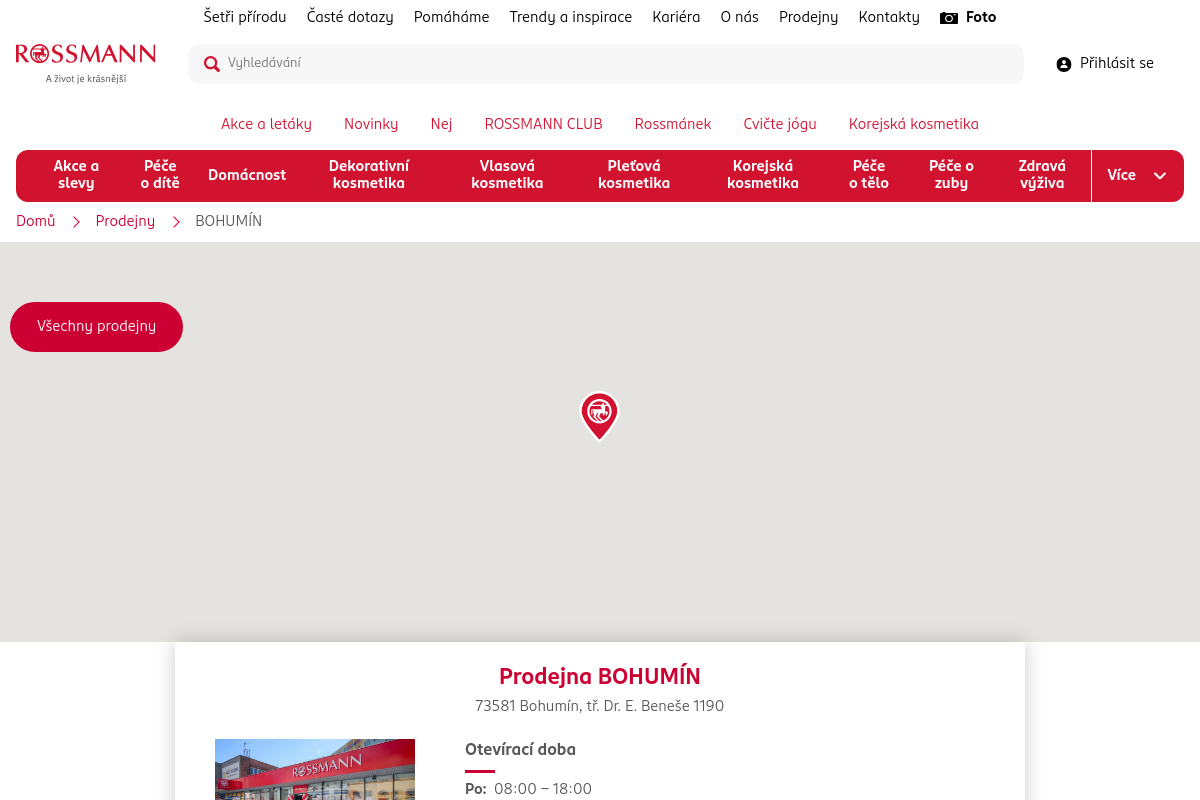The height and width of the screenshot is (800, 1200).
Task: Open the O nás page
Action: pyautogui.click(x=740, y=17)
